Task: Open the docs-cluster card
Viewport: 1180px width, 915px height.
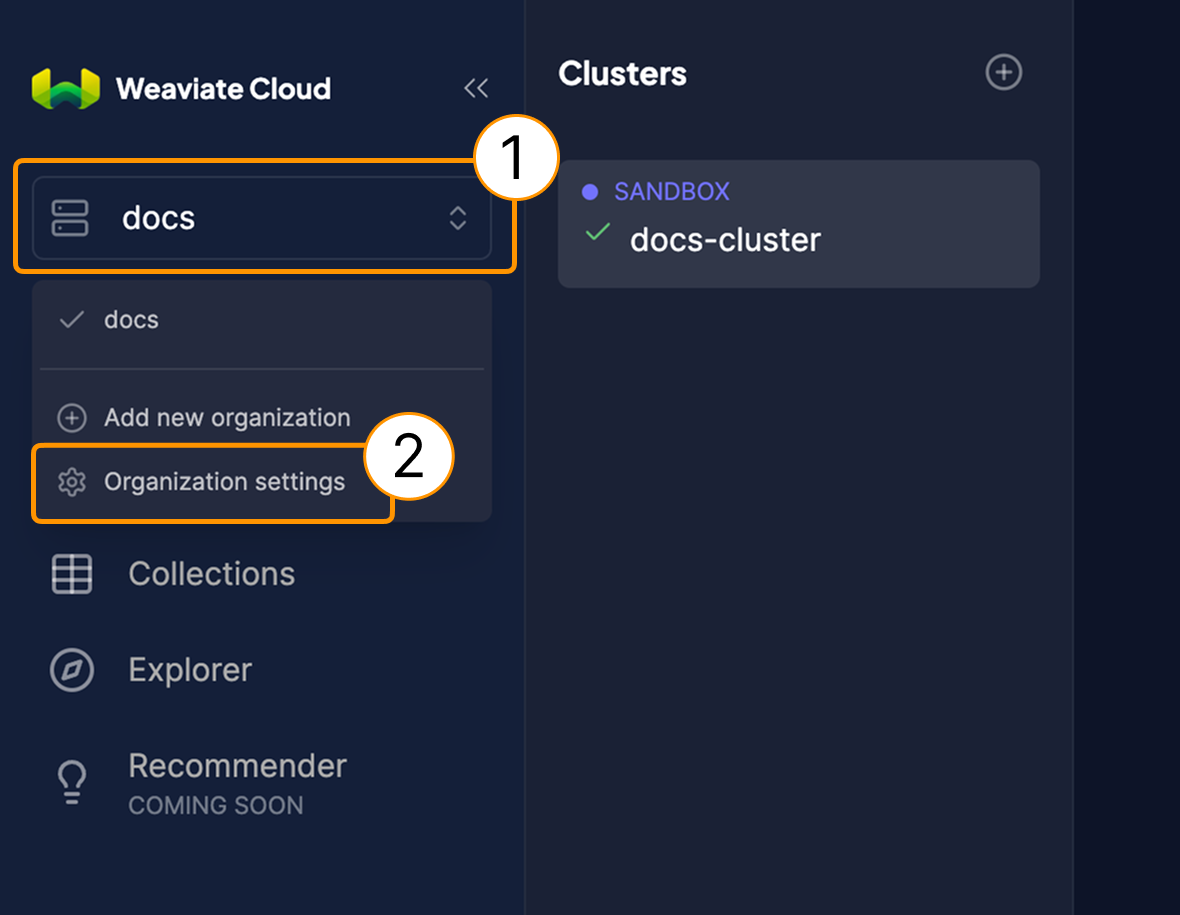Action: 798,223
